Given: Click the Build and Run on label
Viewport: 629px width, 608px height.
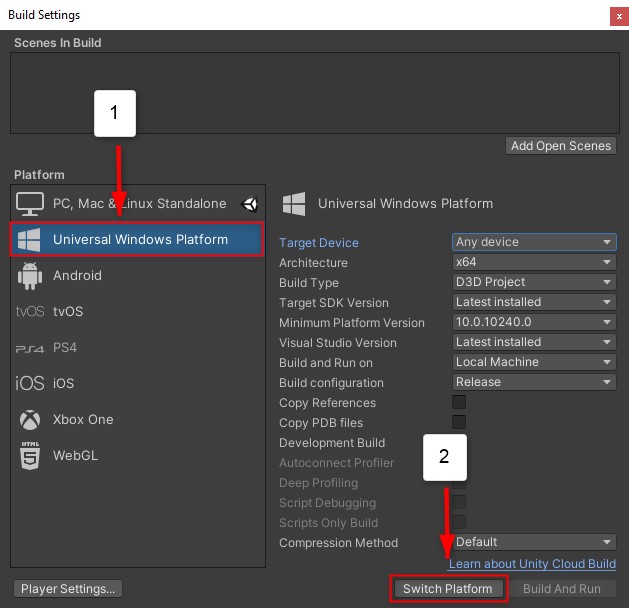Looking at the screenshot, I should (326, 363).
